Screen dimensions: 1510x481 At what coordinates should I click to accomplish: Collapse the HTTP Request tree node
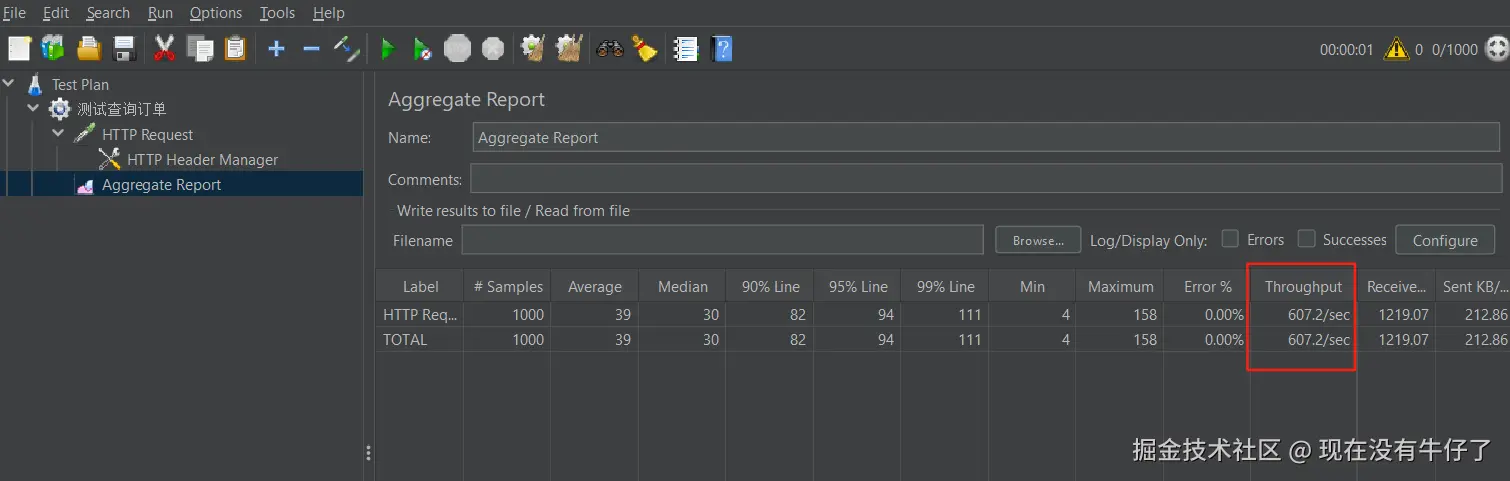57,134
